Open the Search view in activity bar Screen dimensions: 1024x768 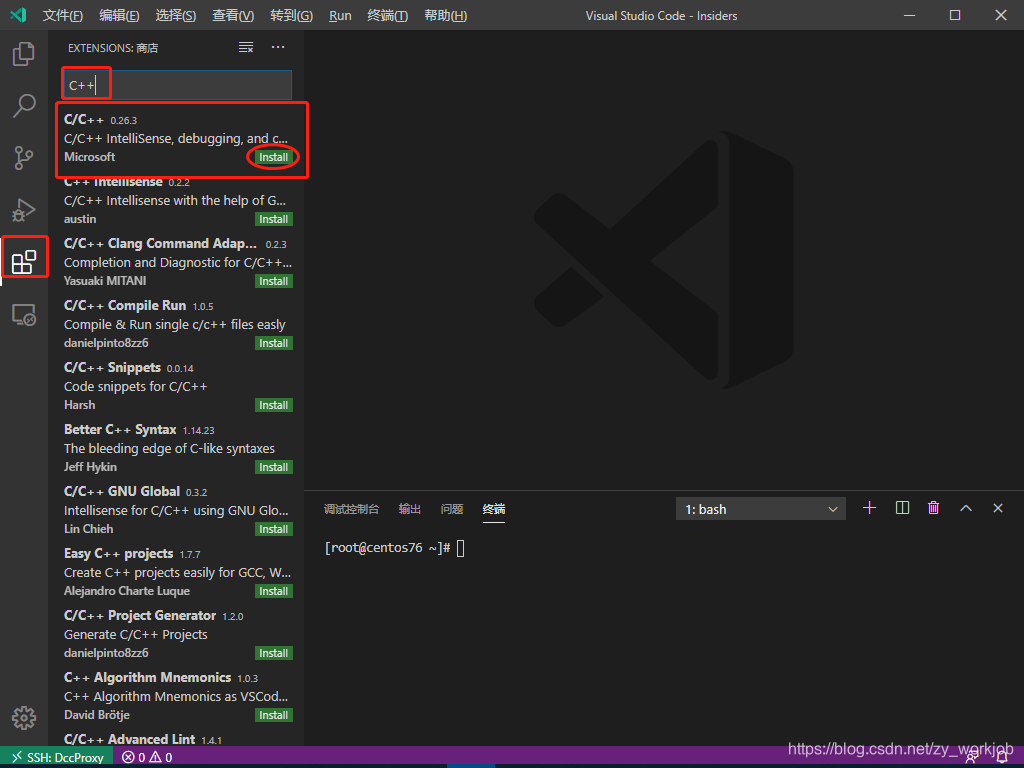[24, 105]
